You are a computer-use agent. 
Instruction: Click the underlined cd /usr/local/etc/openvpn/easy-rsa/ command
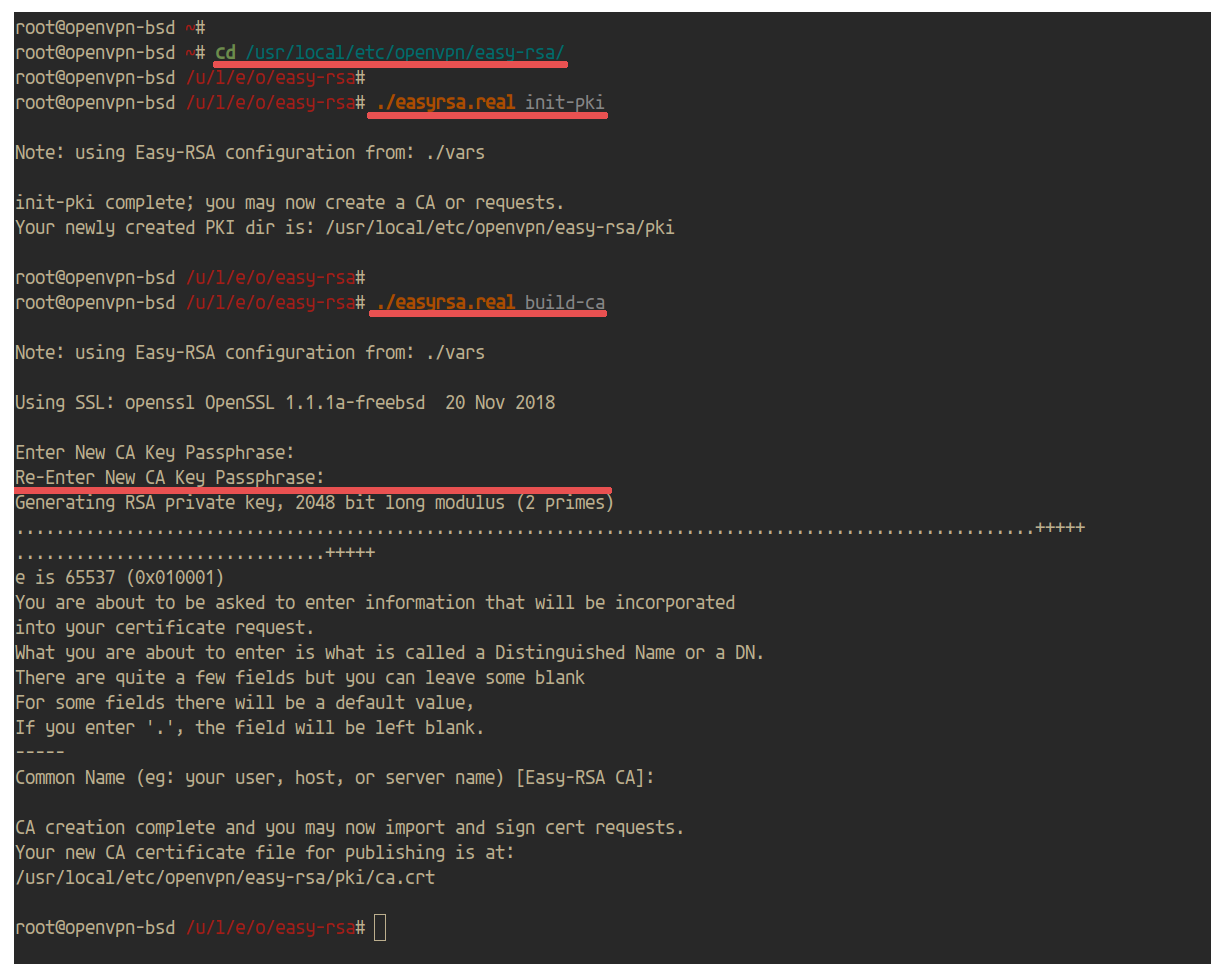(392, 52)
